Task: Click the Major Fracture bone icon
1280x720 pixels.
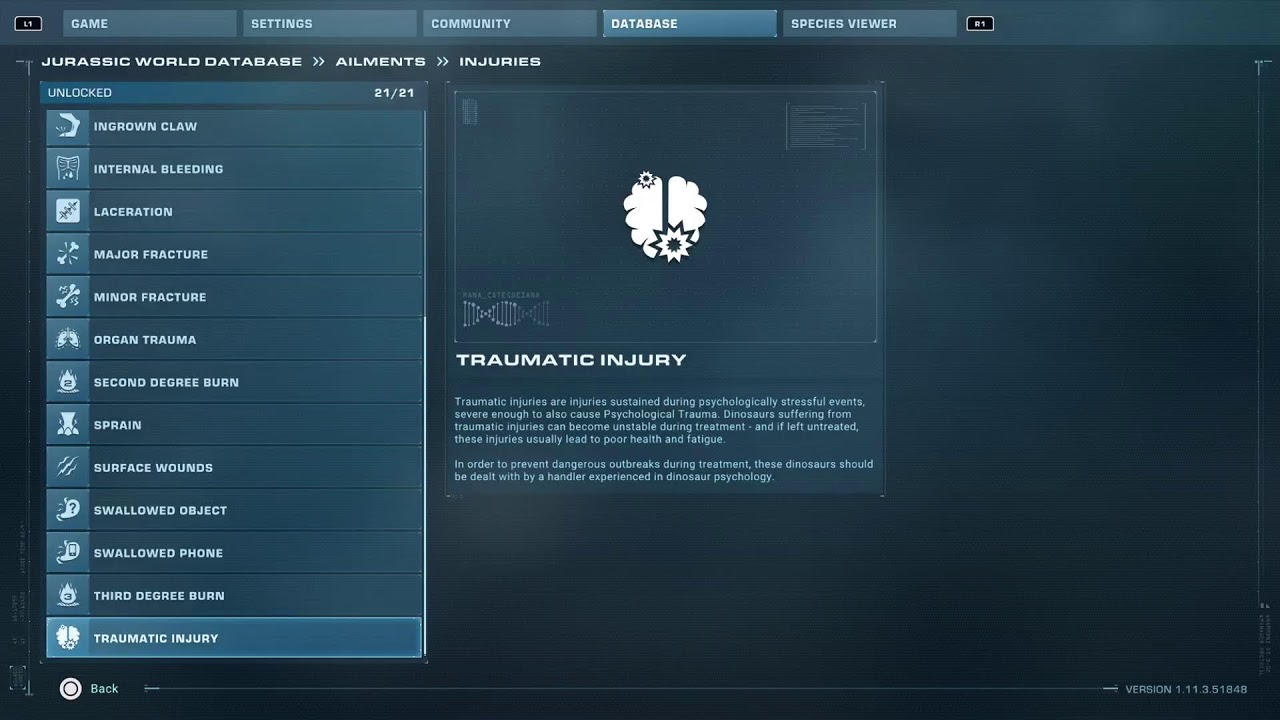Action: click(x=68, y=255)
